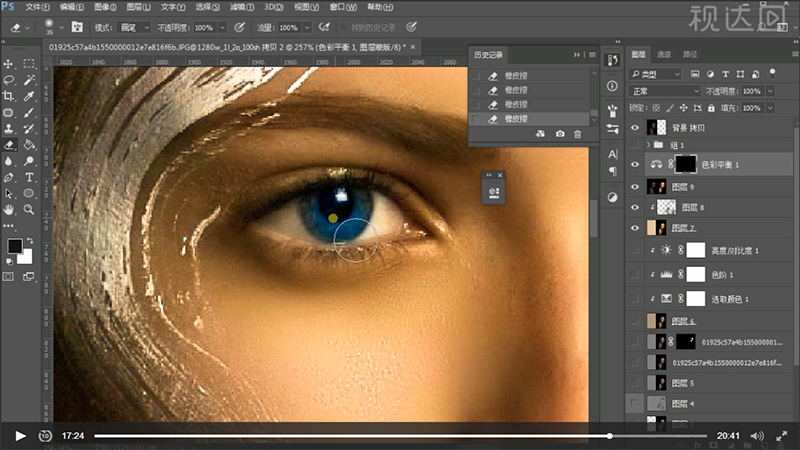The image size is (800, 450).
Task: Open the Adjustments panel icon
Action: pos(613,197)
